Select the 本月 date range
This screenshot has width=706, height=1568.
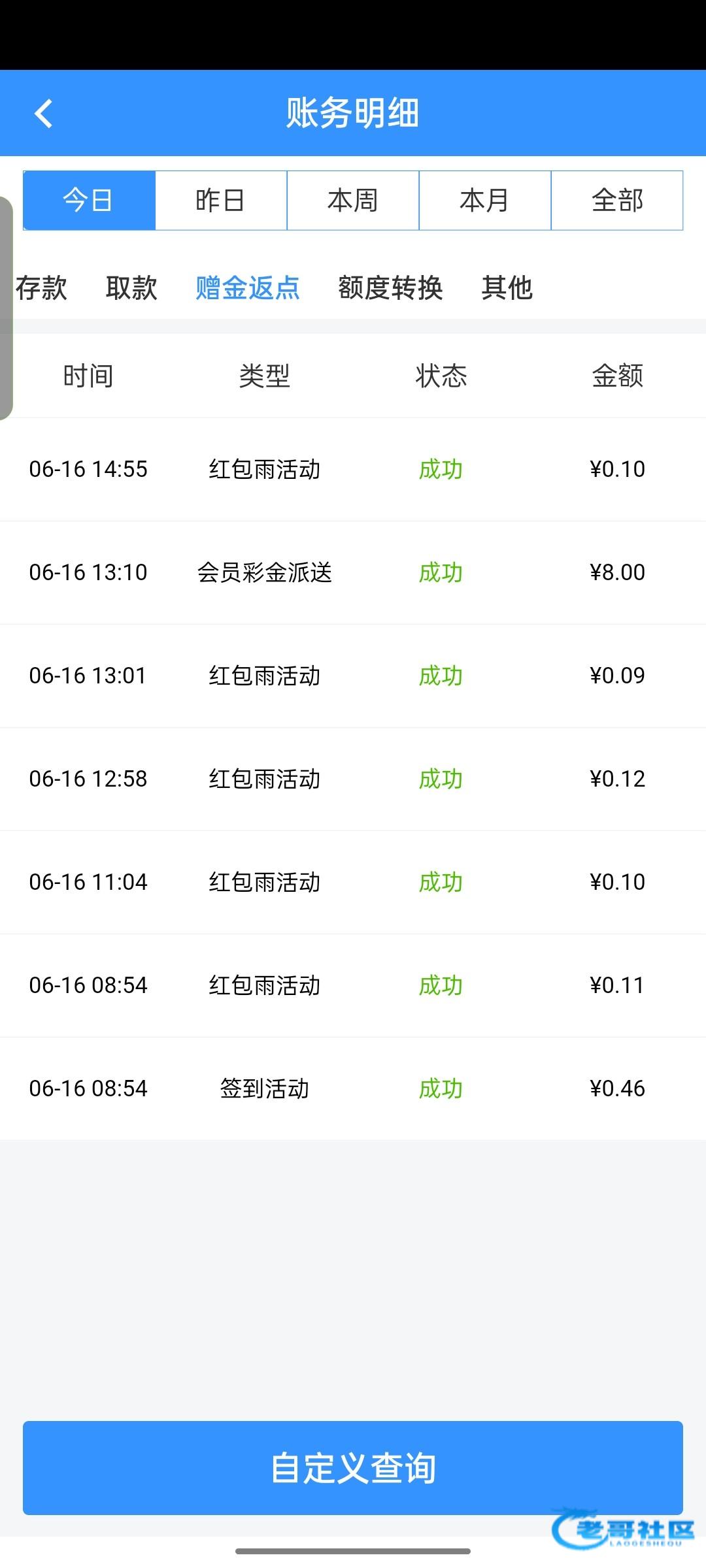[484, 201]
